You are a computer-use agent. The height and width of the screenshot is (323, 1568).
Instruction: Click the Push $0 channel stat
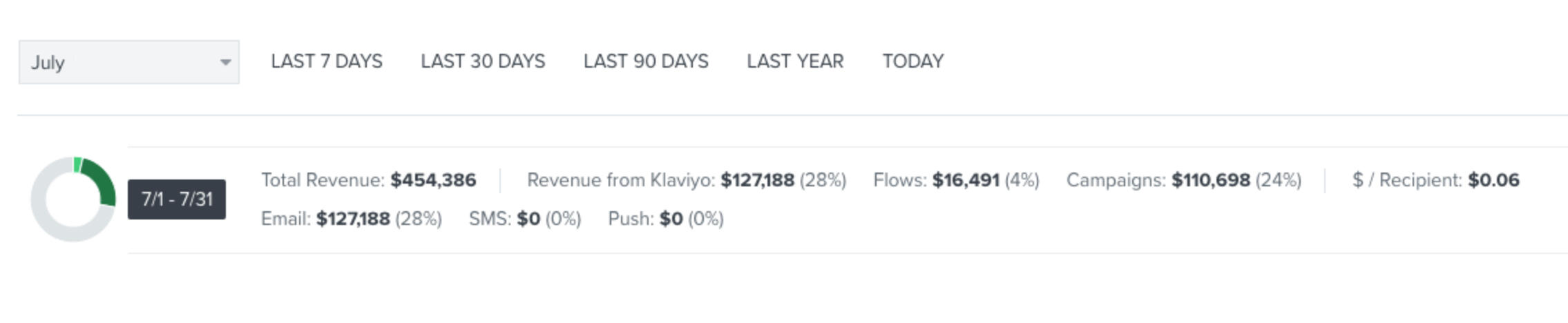pyautogui.click(x=670, y=219)
